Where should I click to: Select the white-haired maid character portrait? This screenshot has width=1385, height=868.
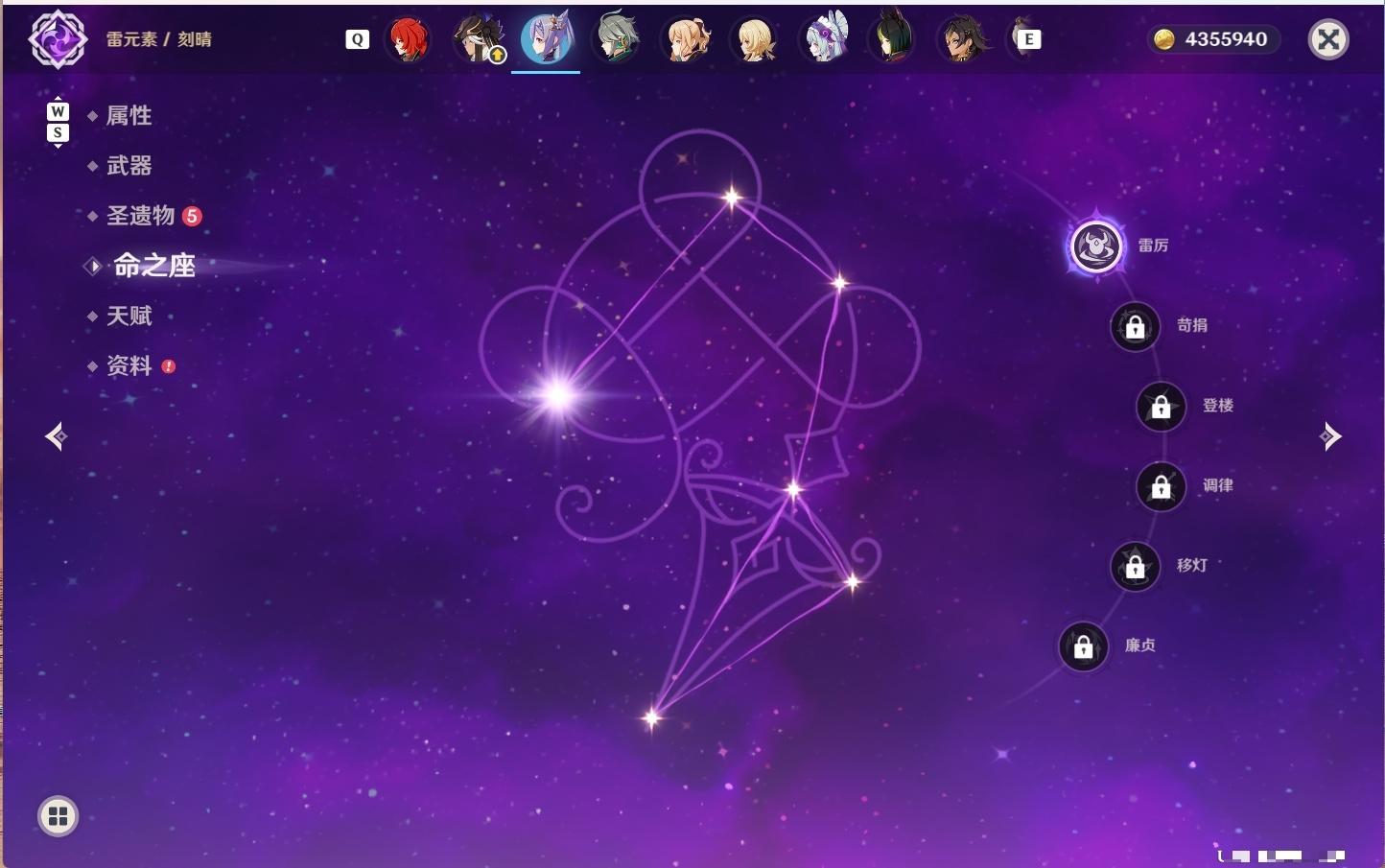click(x=826, y=39)
